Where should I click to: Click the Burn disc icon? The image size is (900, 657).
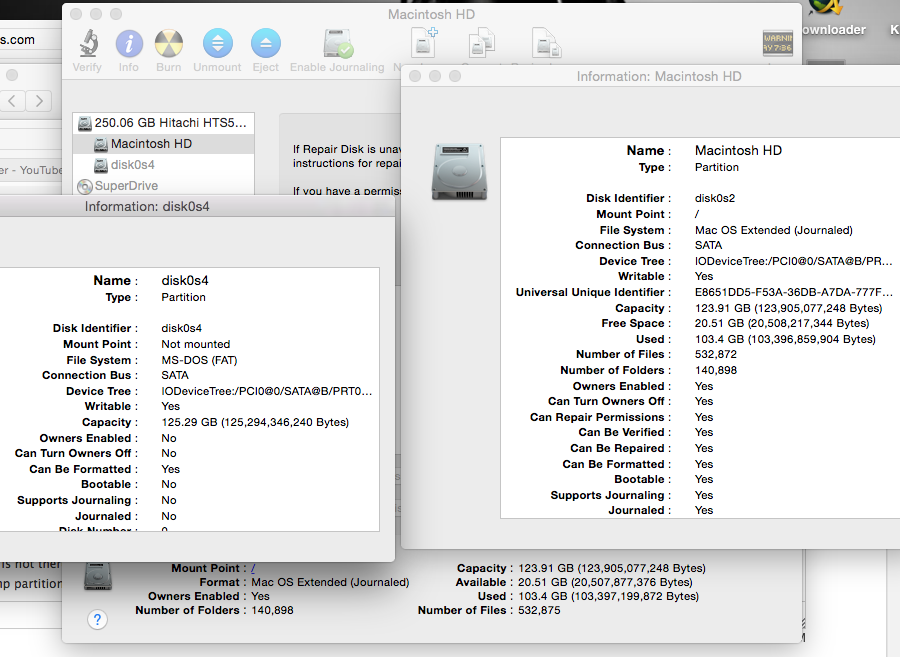pyautogui.click(x=169, y=45)
